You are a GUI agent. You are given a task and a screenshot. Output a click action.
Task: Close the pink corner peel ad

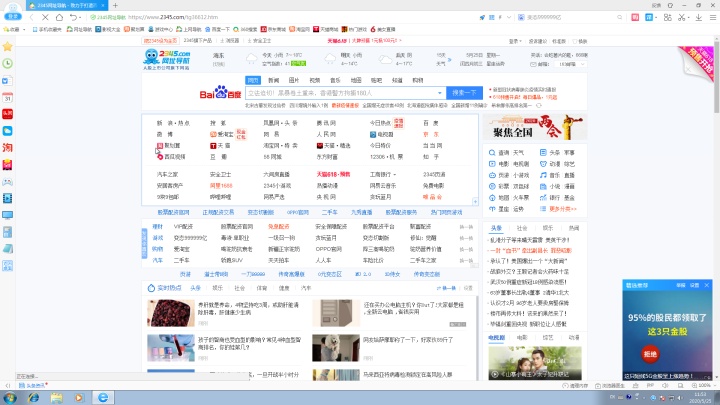(688, 69)
